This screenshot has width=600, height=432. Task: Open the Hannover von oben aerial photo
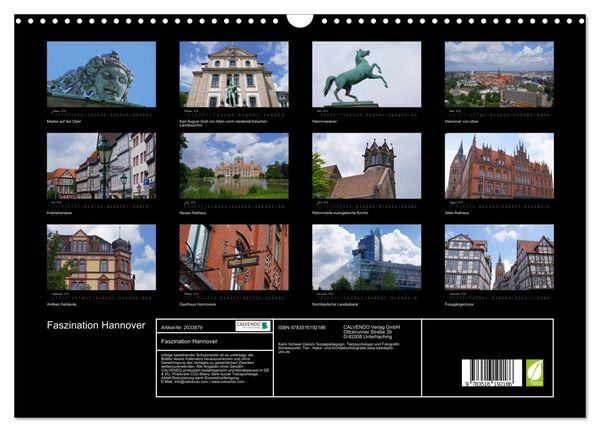[499, 74]
